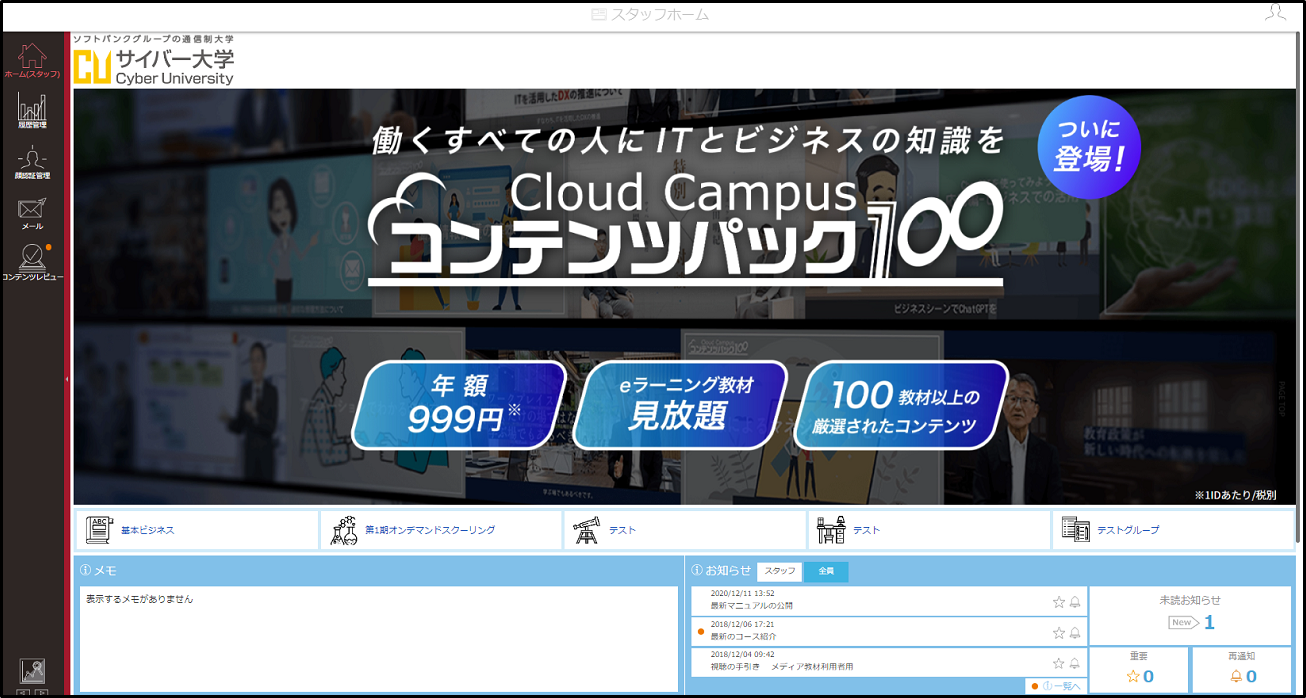Image resolution: width=1306 pixels, height=698 pixels.
Task: Switch to the 全員 notices tab
Action: pos(826,571)
